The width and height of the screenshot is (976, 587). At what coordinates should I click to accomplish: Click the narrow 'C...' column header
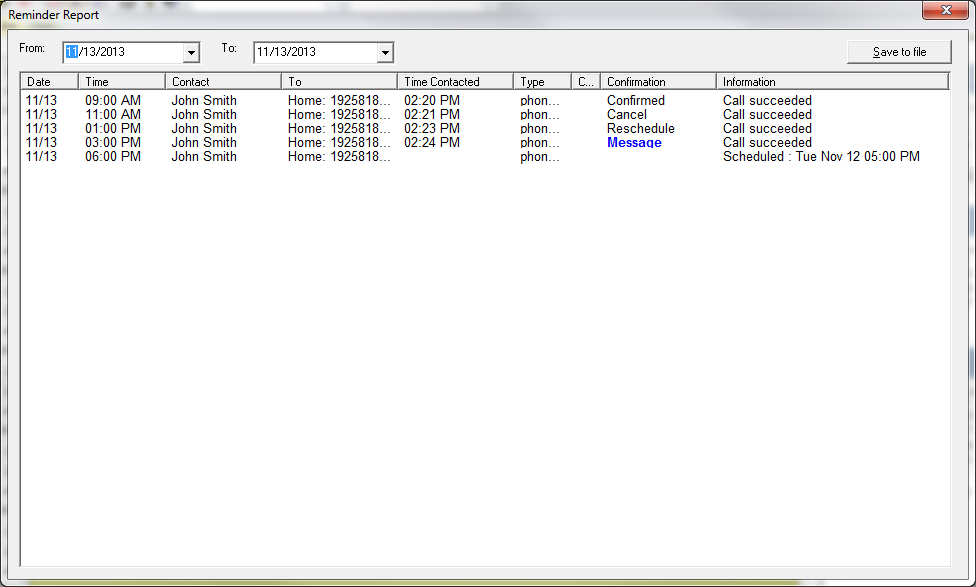pos(585,82)
